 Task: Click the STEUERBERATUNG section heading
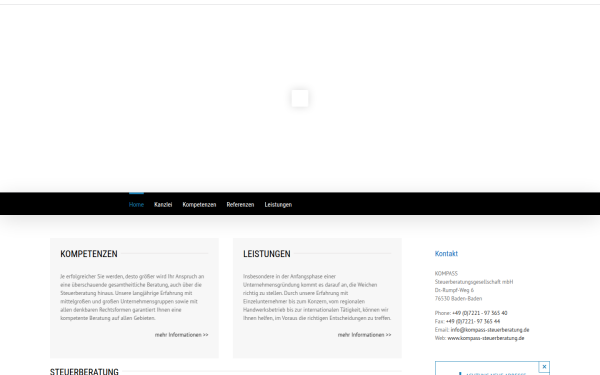click(x=84, y=372)
